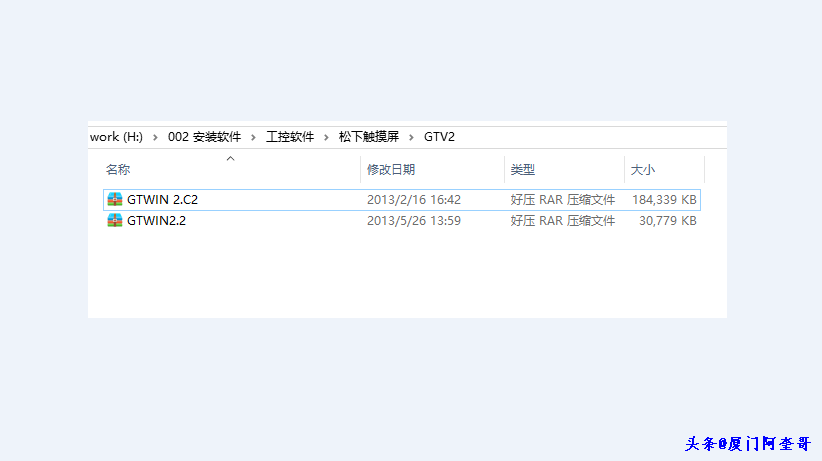Go to the 002 安装软件 folder in the breadcrumb
This screenshot has width=822, height=461.
[204, 137]
